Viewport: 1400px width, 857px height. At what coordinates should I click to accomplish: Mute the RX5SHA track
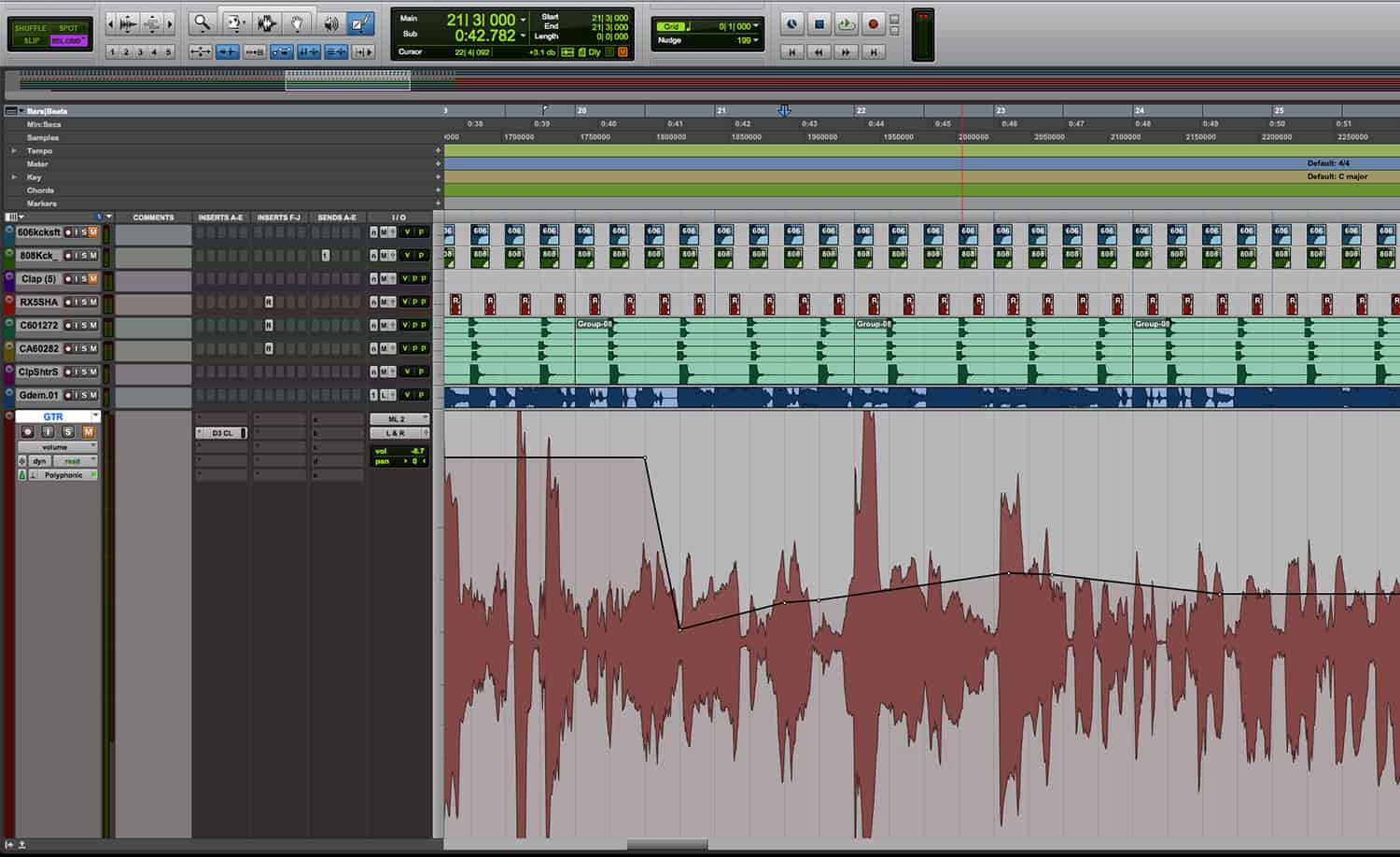(x=92, y=302)
